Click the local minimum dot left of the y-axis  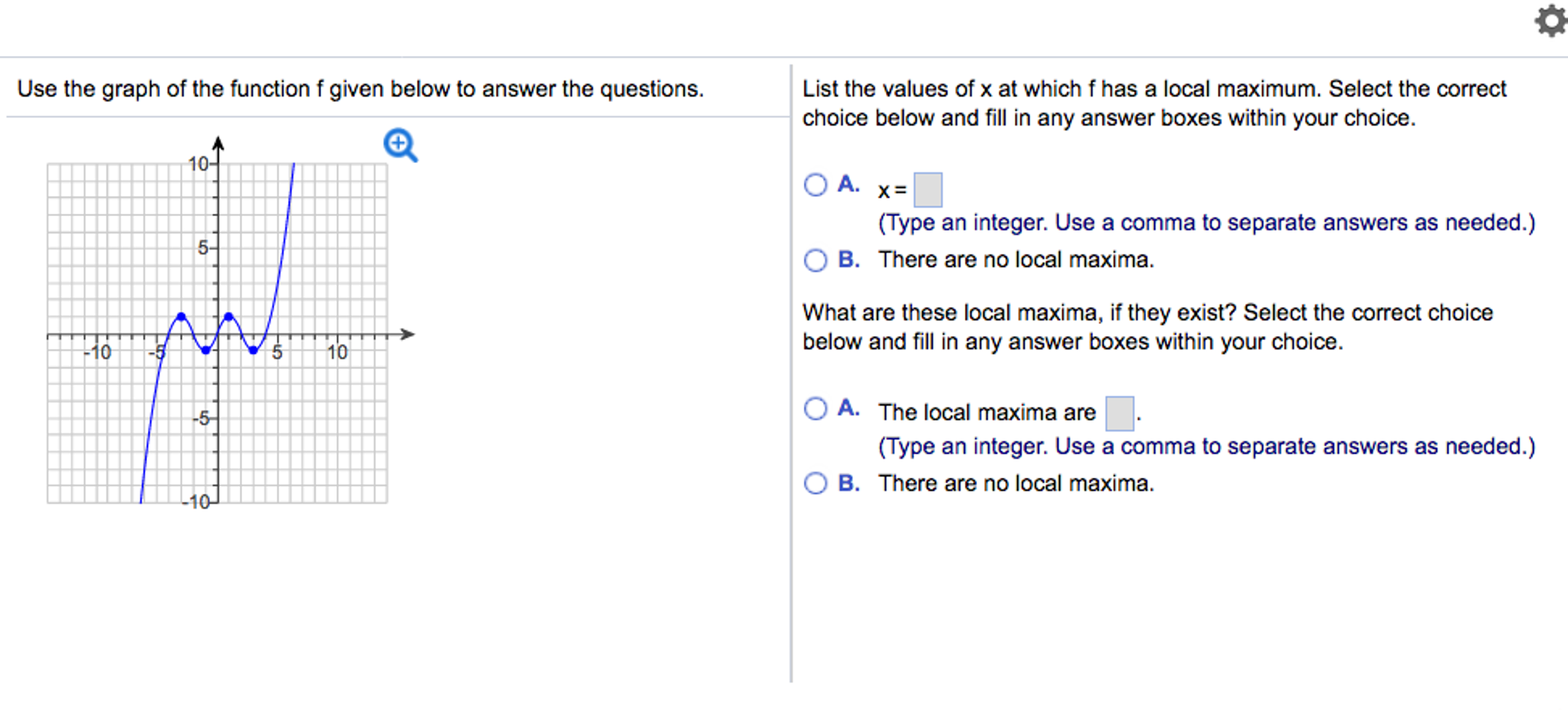(x=205, y=351)
